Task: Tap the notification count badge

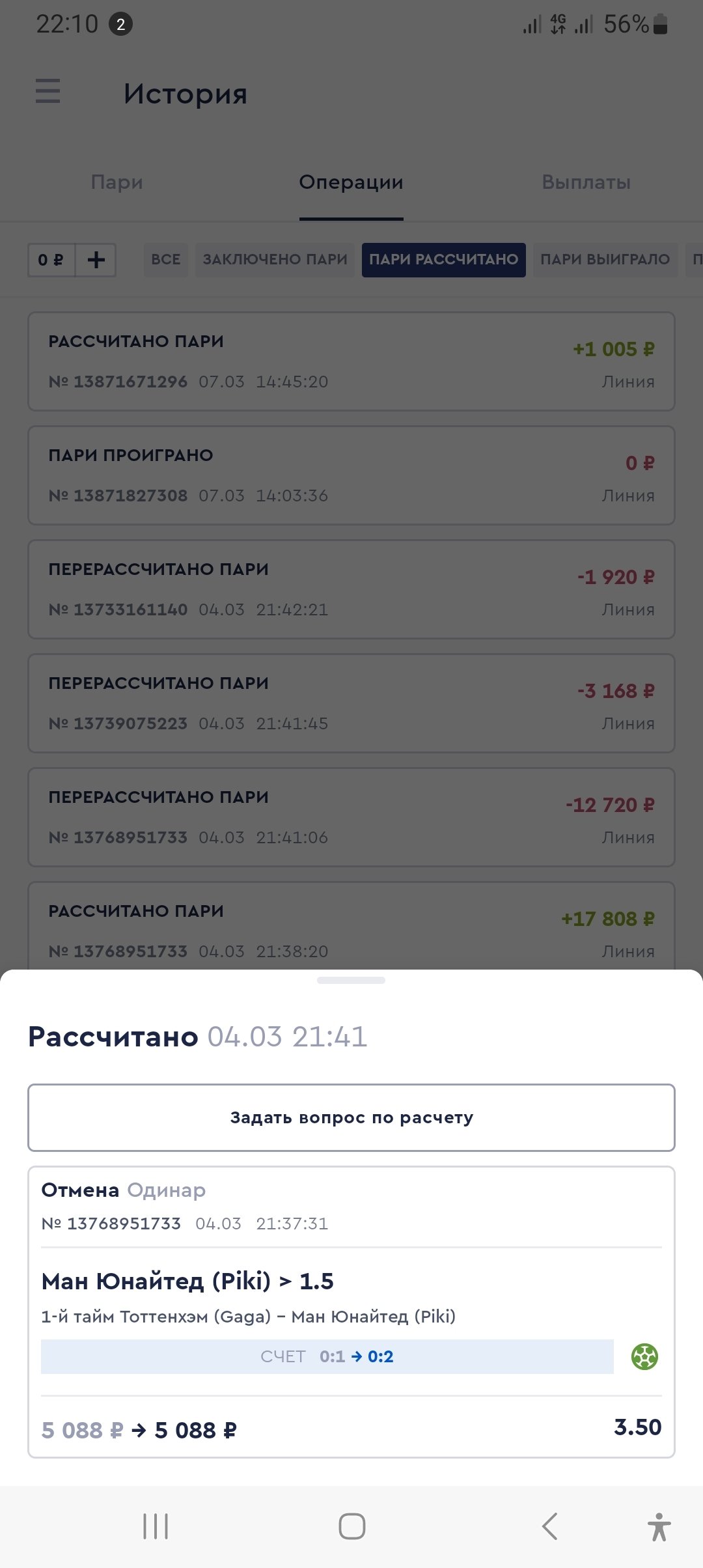Action: (120, 25)
